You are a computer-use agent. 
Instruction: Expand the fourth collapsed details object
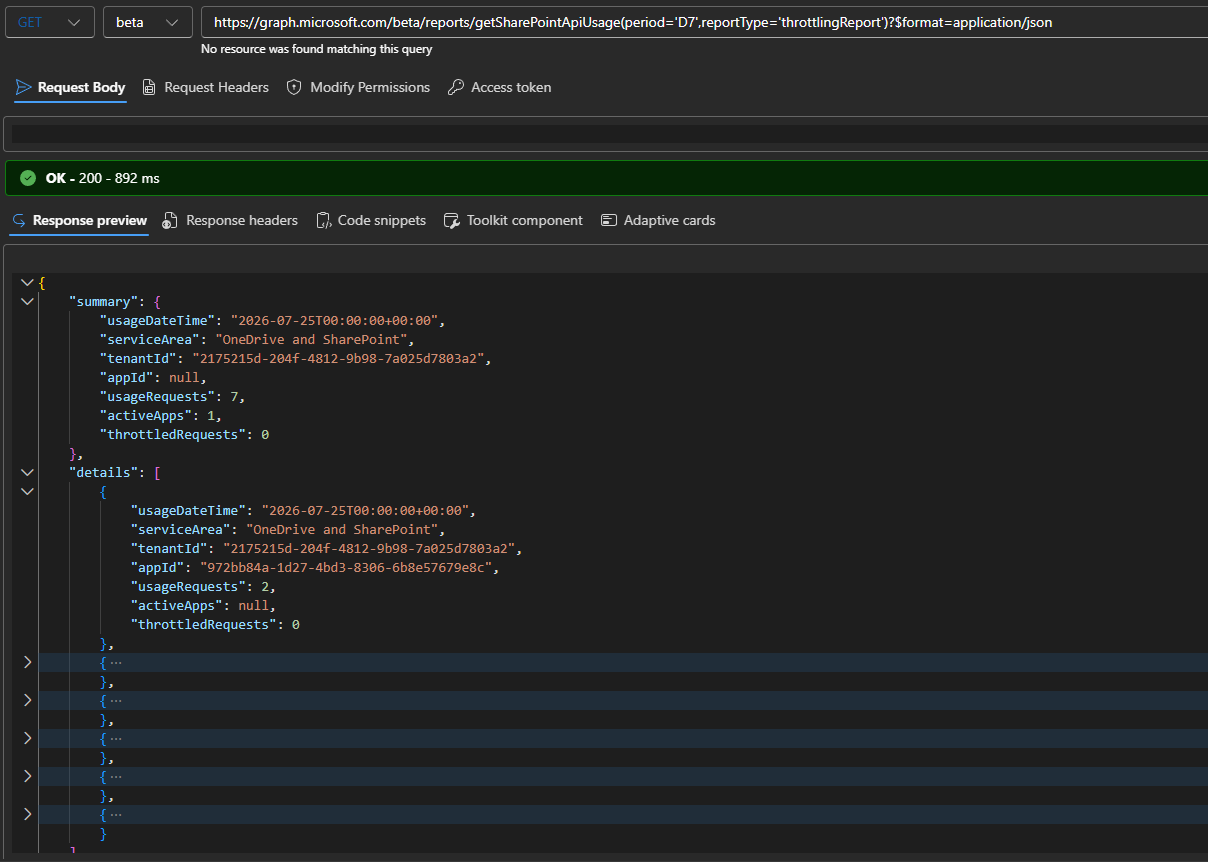(x=27, y=738)
